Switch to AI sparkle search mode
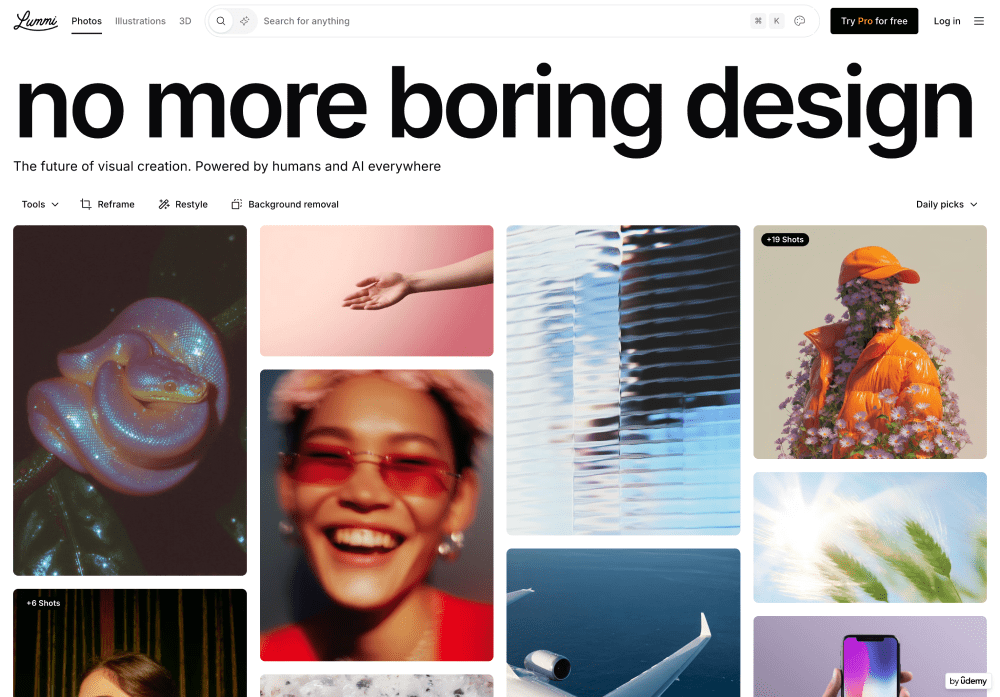The width and height of the screenshot is (1000, 697). click(245, 21)
